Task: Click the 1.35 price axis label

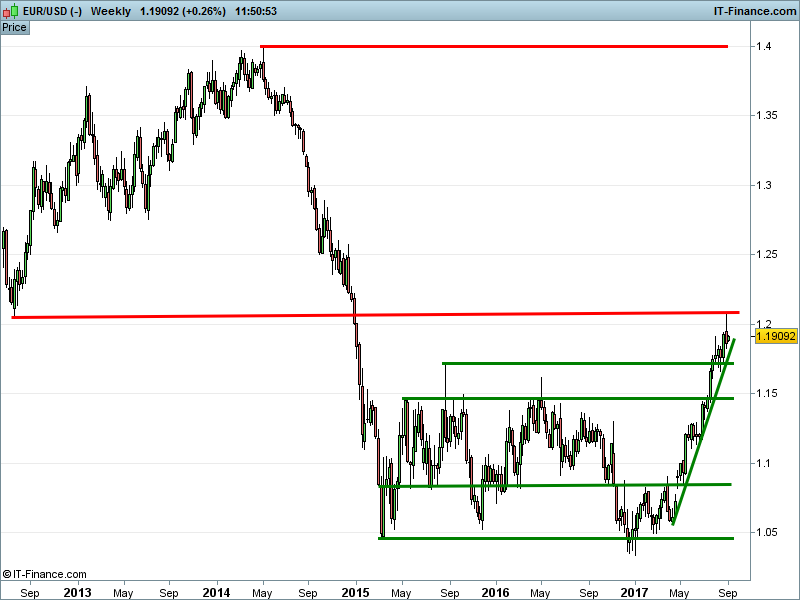Action: pos(767,115)
